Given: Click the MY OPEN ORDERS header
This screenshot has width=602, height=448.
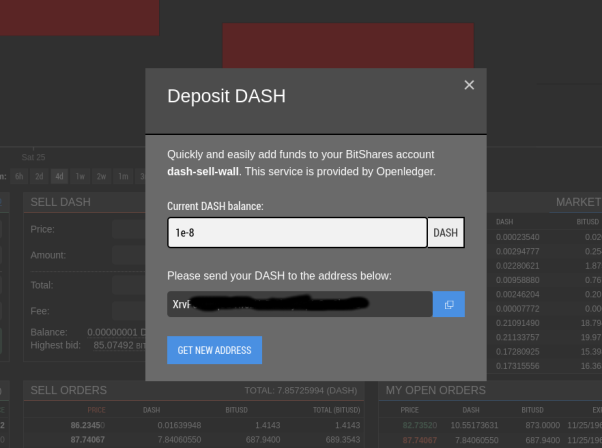Looking at the screenshot, I should pos(435,390).
